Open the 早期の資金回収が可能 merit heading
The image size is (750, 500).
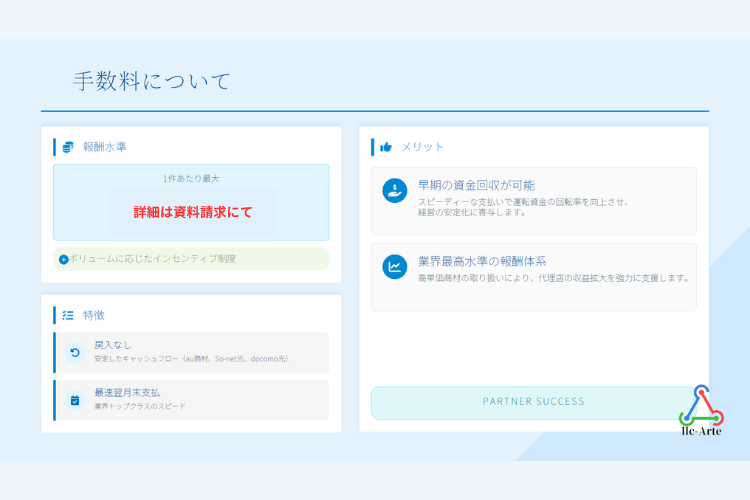coord(476,185)
